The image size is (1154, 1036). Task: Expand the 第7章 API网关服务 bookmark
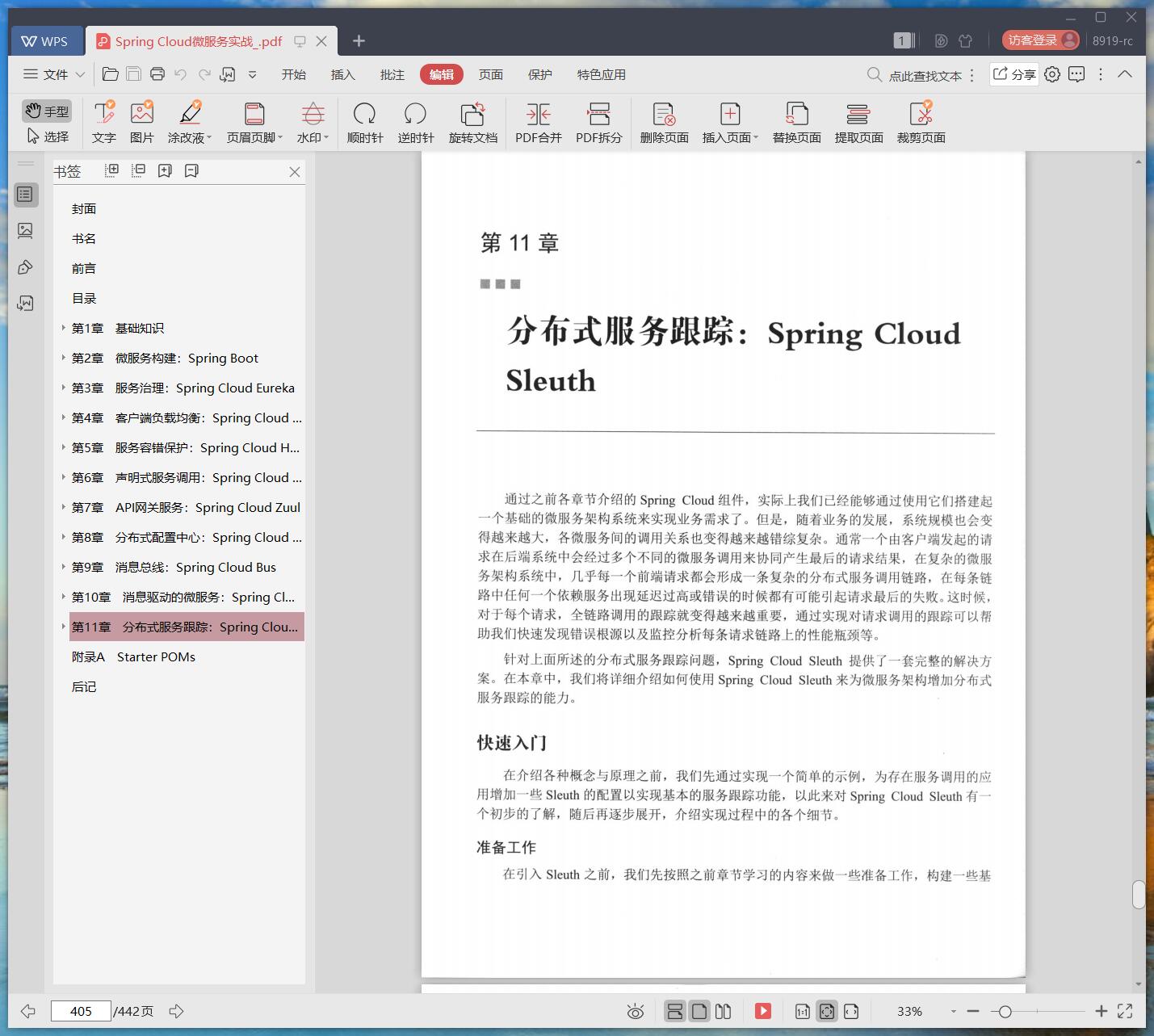point(64,507)
